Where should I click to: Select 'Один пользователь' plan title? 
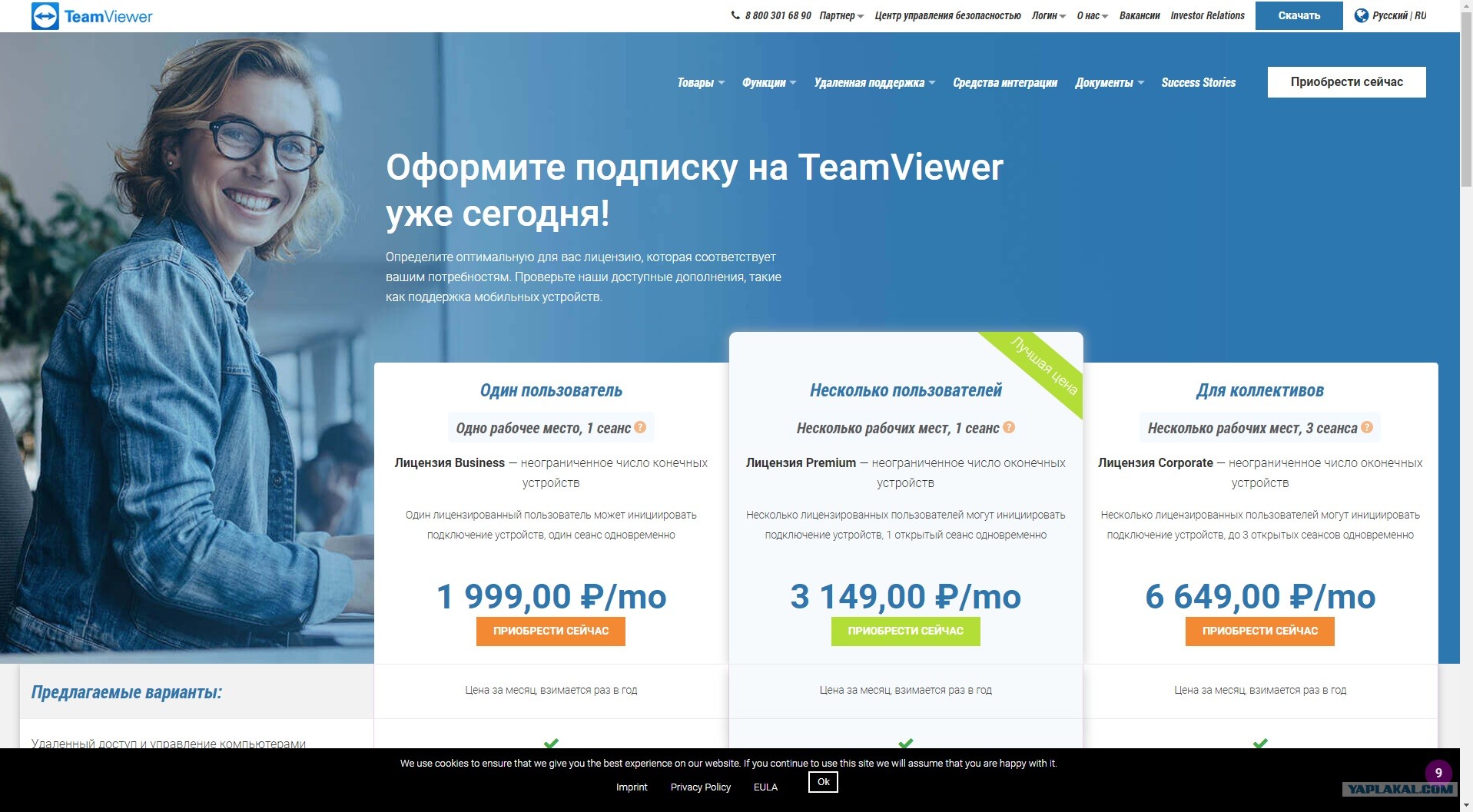click(x=551, y=390)
